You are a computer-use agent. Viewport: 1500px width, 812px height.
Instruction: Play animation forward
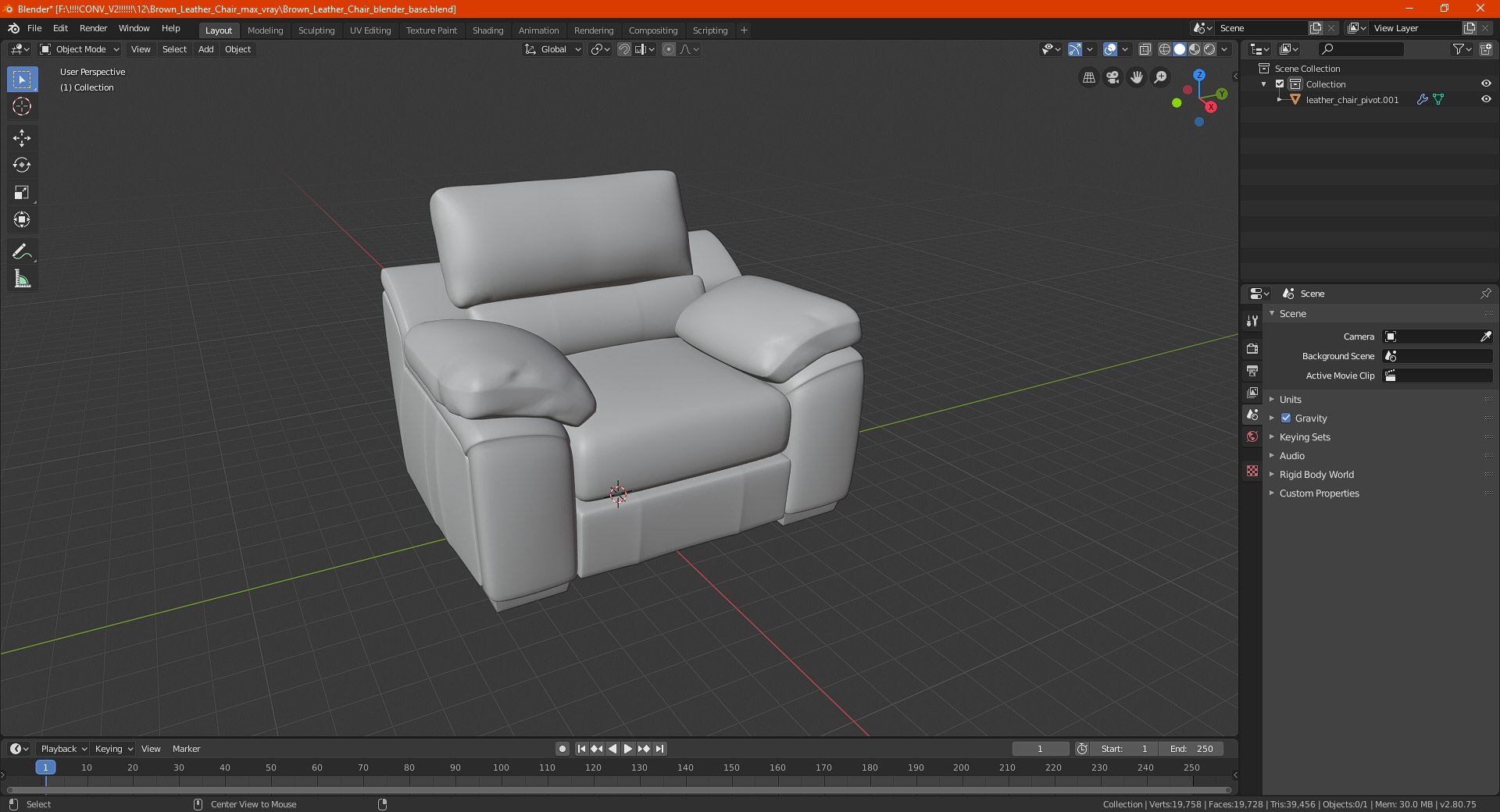coord(628,749)
